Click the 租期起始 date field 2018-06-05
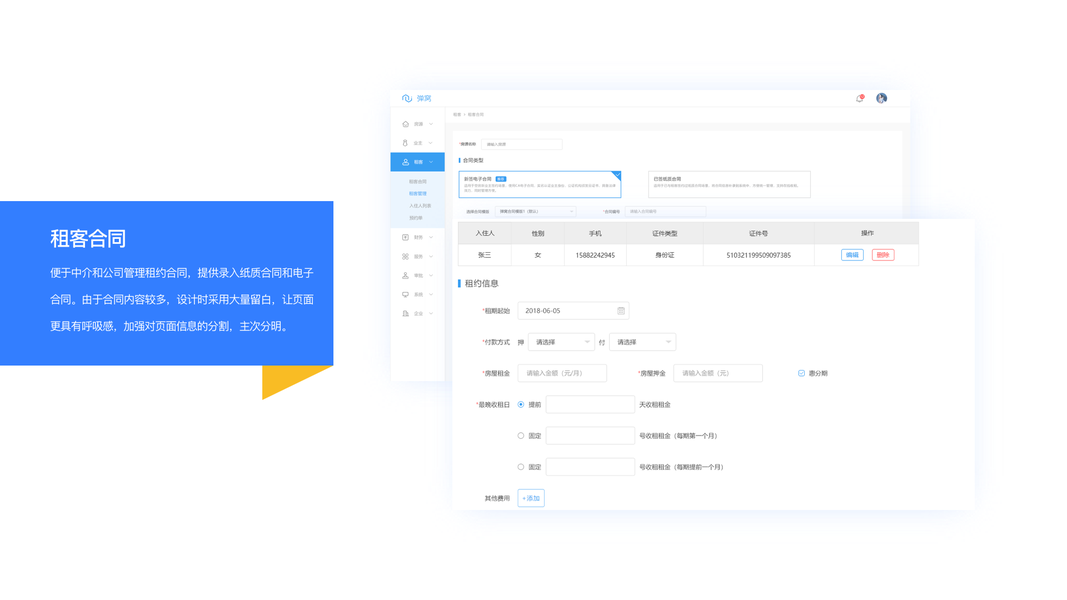 [x=573, y=311]
